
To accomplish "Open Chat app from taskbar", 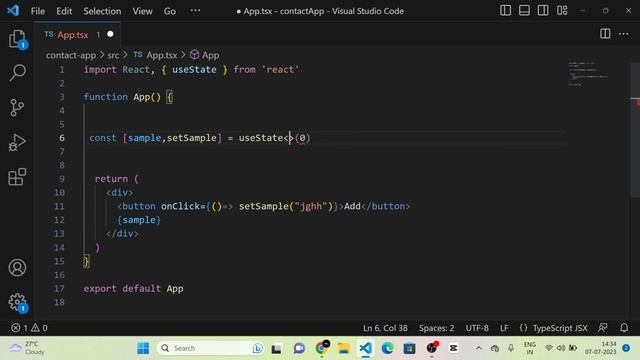I will tap(299, 348).
